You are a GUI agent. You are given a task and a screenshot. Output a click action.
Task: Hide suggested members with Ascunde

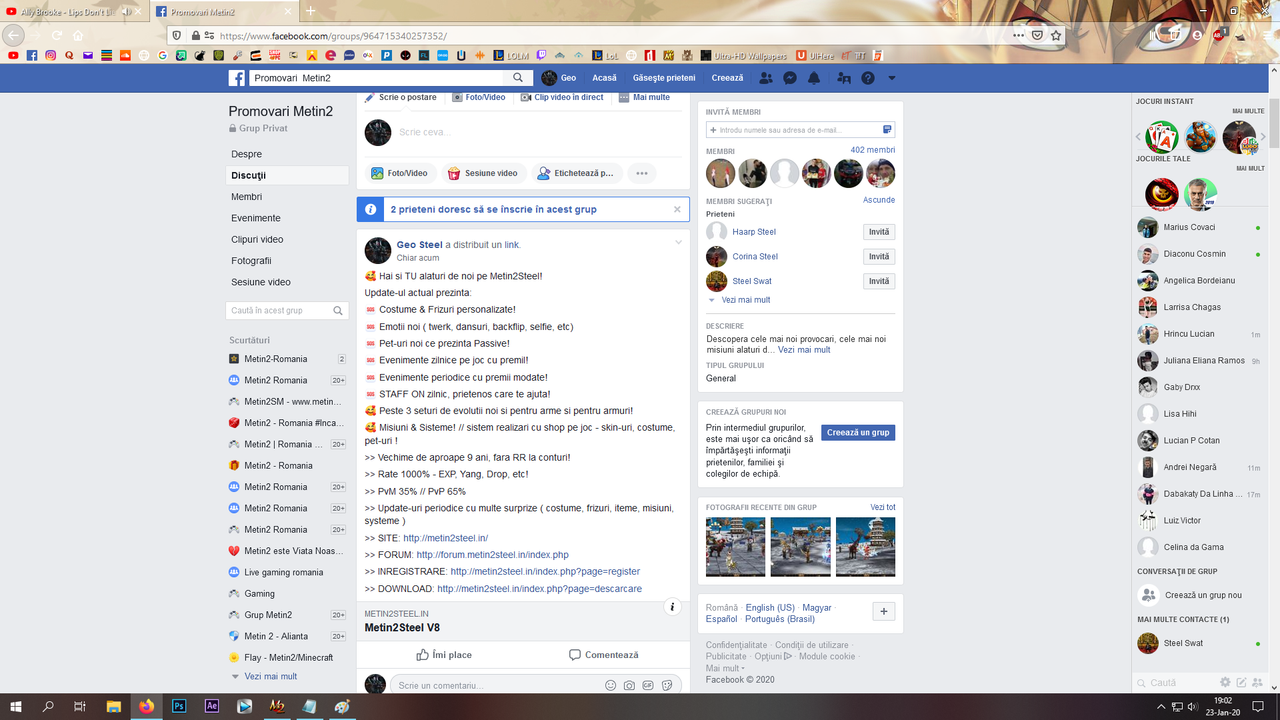click(x=879, y=200)
